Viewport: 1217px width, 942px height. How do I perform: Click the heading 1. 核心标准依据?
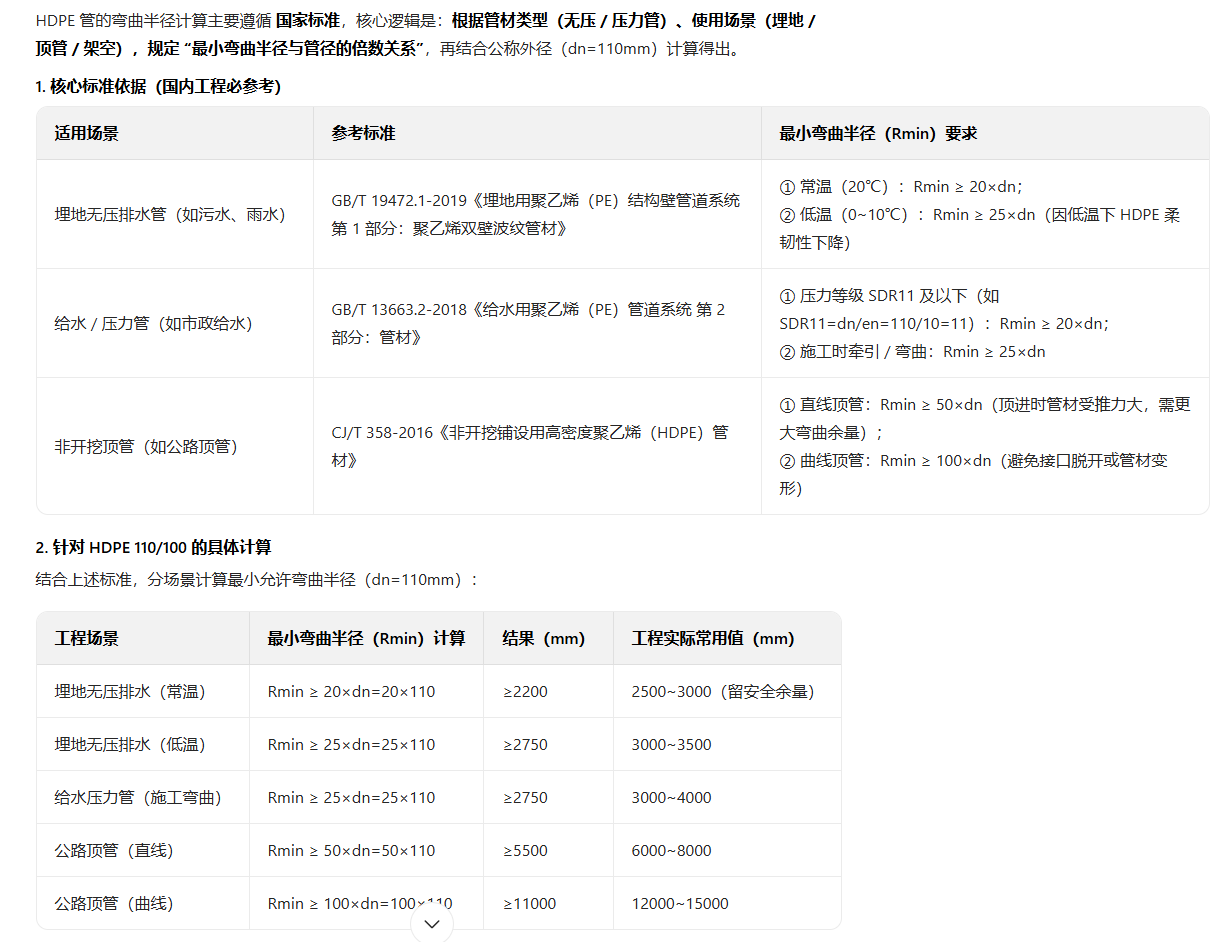158,87
